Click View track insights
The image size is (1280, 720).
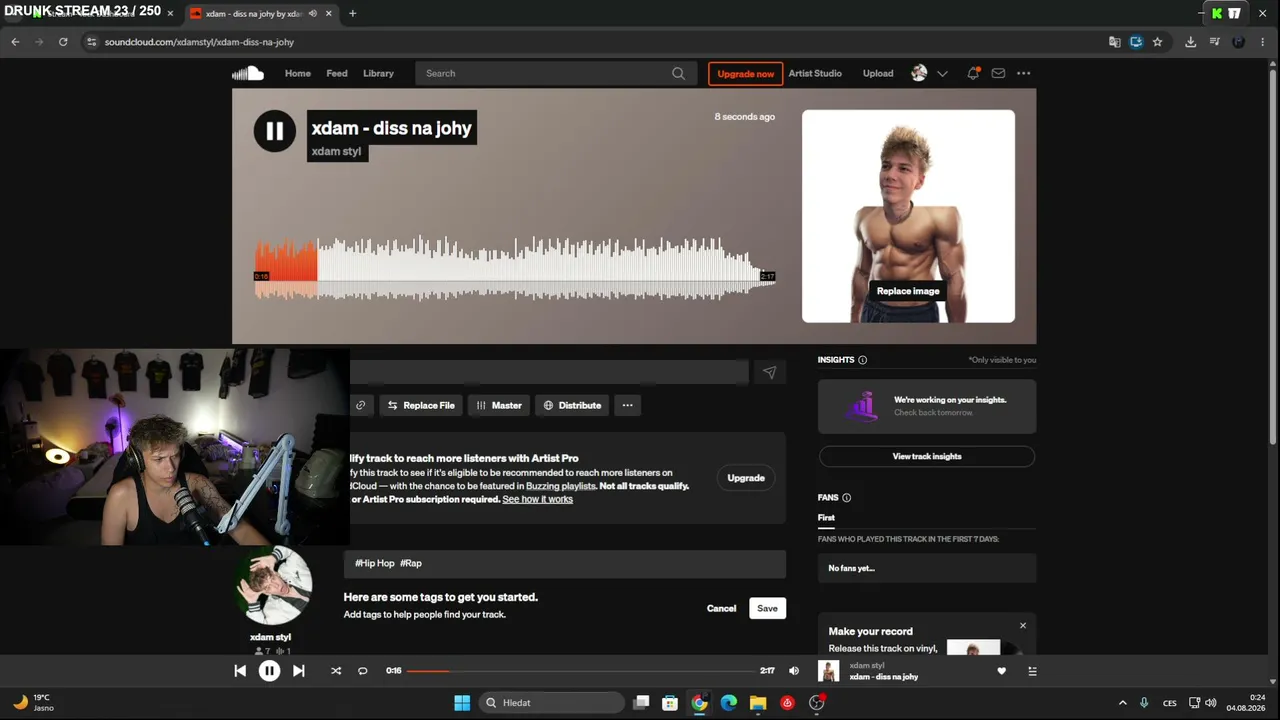pos(927,456)
